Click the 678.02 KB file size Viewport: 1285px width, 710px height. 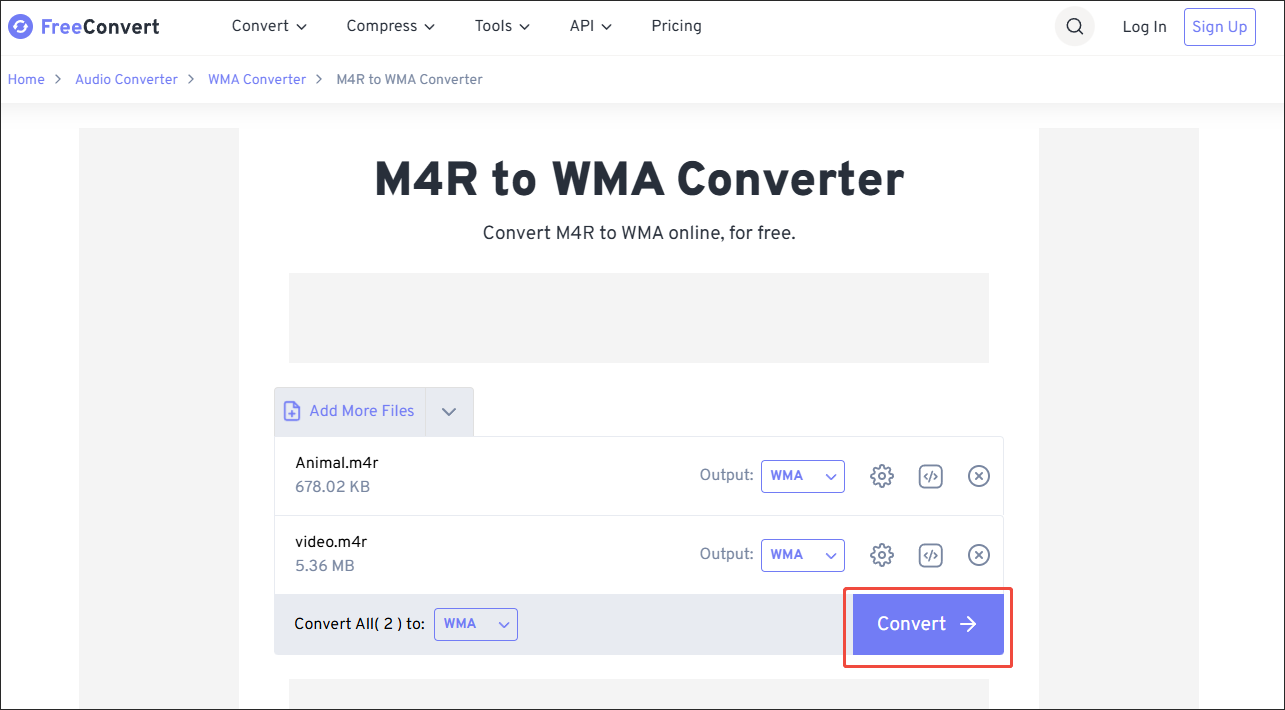click(x=333, y=487)
